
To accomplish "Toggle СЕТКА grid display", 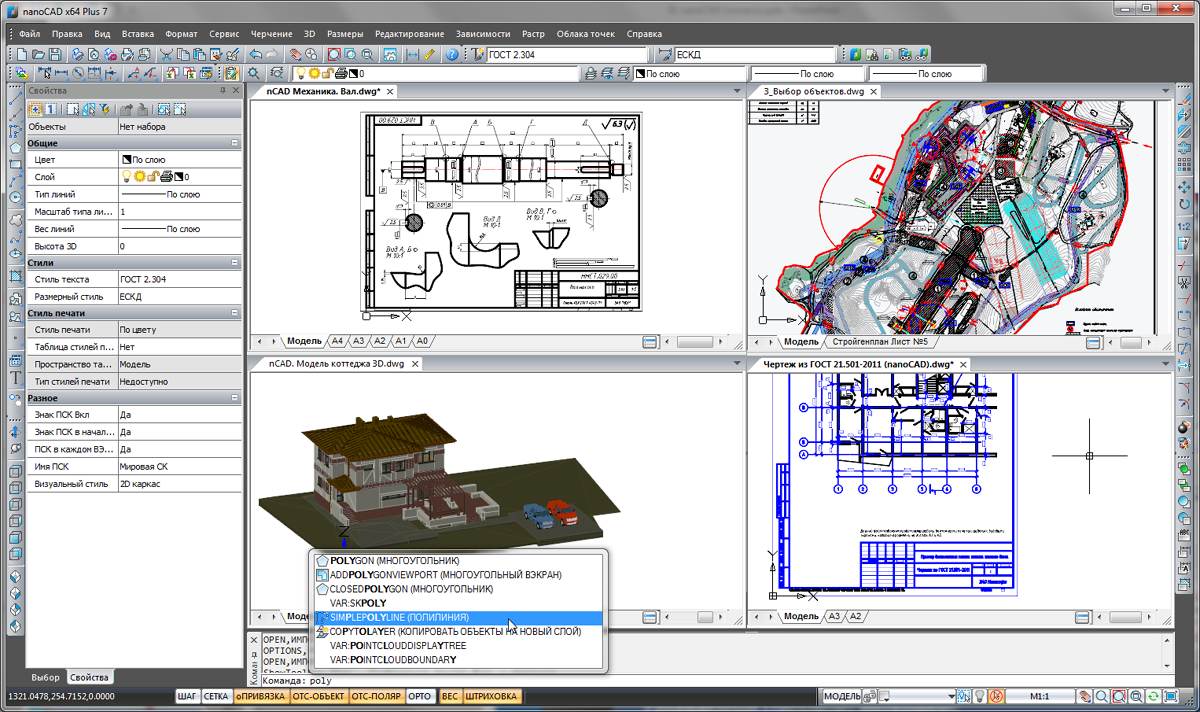I will tap(216, 696).
